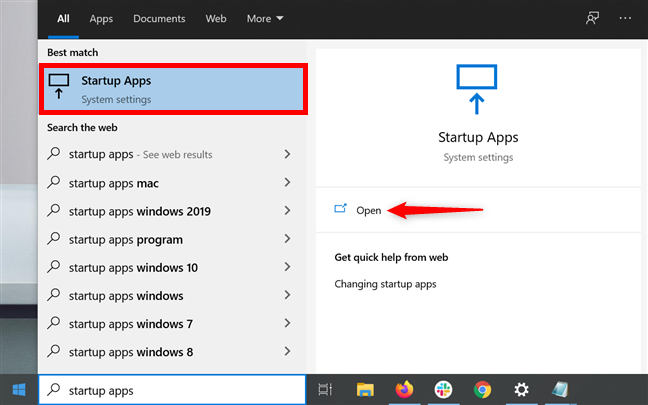Image resolution: width=648 pixels, height=405 pixels.
Task: Open Task View from the taskbar
Action: click(325, 389)
